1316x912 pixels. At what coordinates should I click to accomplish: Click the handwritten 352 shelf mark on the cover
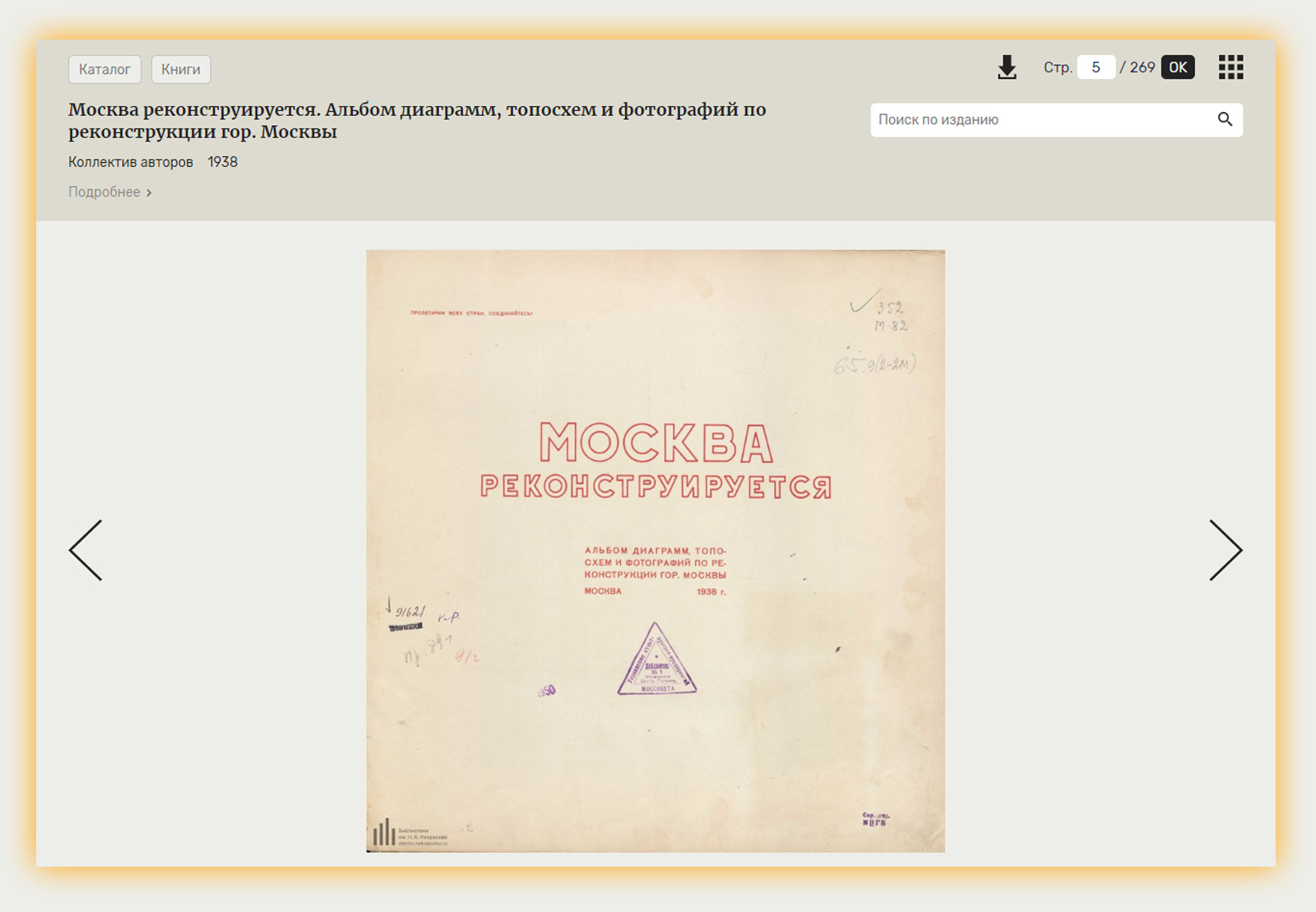click(x=889, y=308)
